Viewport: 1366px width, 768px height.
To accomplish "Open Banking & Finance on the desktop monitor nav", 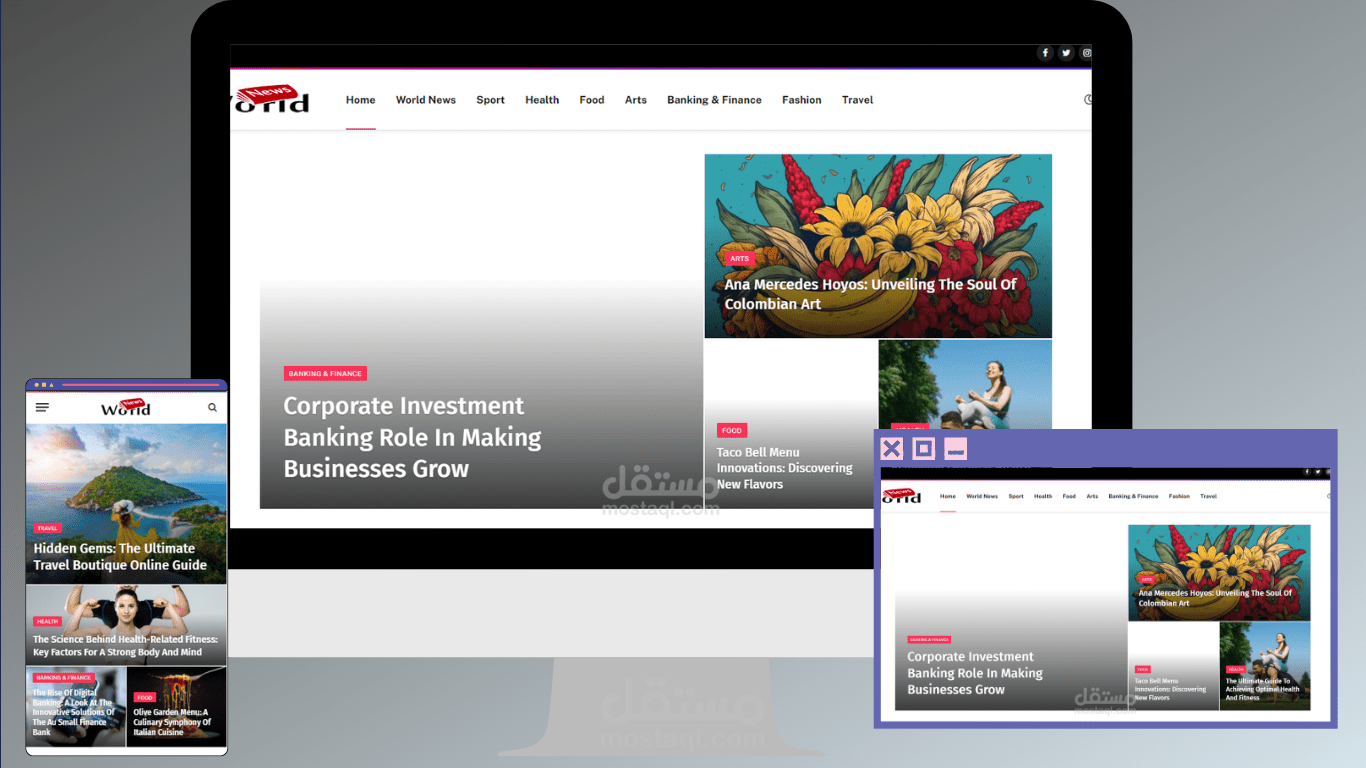I will click(714, 100).
